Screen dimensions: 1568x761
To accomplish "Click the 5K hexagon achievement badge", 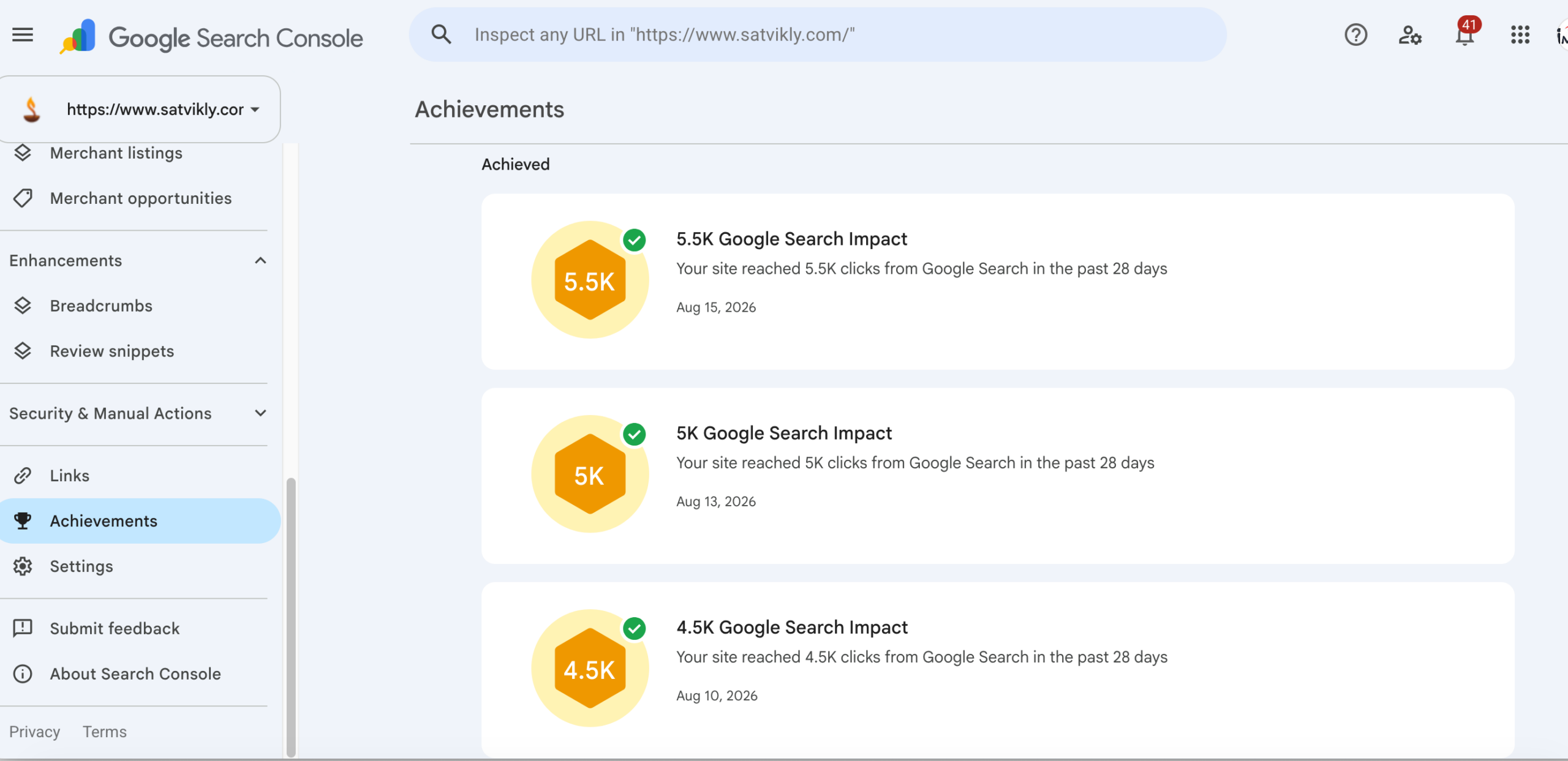I will tap(590, 474).
